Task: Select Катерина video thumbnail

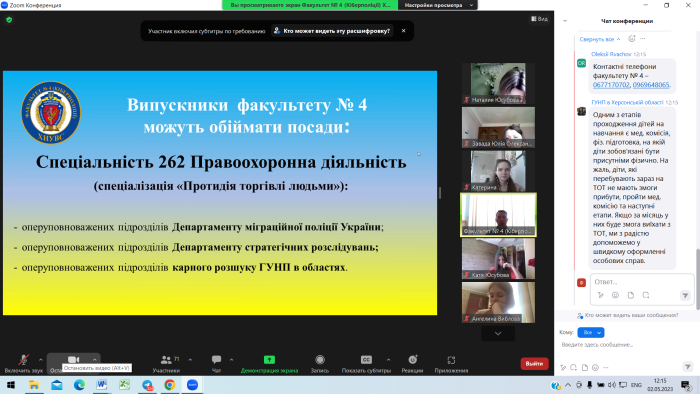Action: click(498, 171)
